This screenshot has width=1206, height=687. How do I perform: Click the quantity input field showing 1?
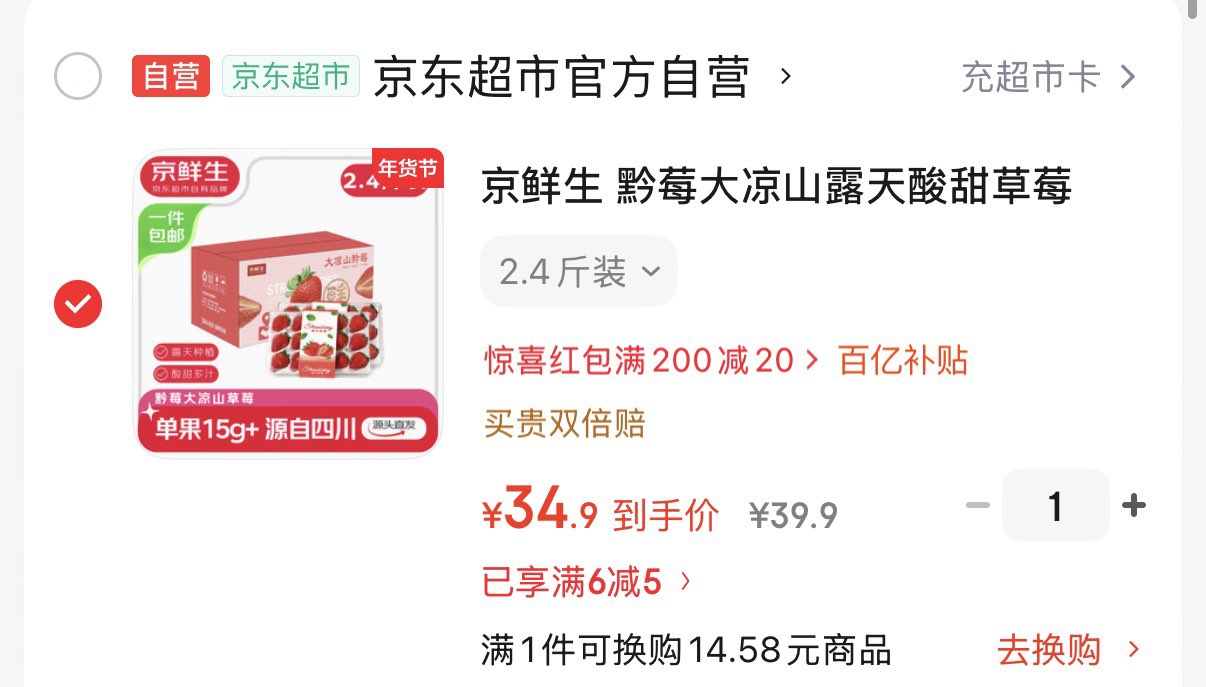[x=1056, y=506]
